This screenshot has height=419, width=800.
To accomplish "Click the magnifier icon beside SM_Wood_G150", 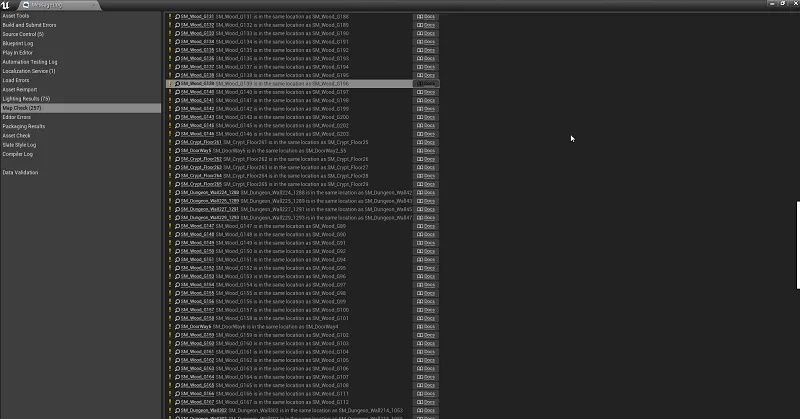I will point(177,251).
